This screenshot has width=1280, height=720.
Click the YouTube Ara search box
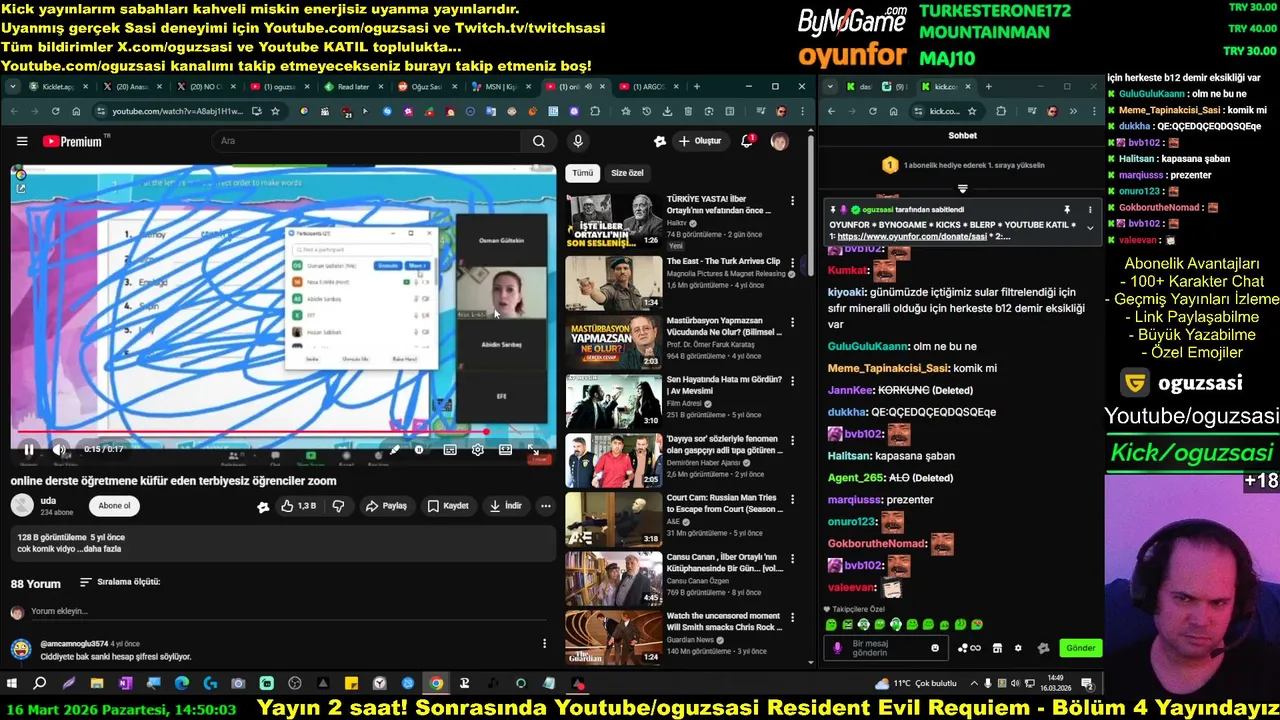click(x=365, y=141)
